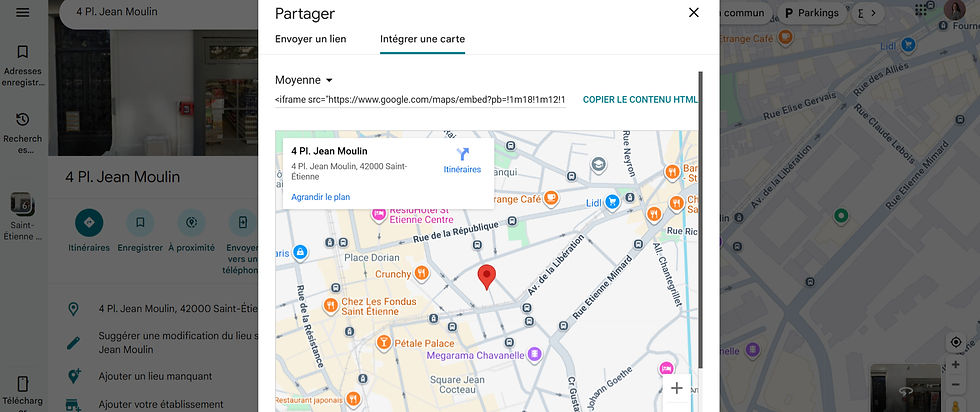Click the À proximité button
This screenshot has height=412, width=980.
coord(191,223)
